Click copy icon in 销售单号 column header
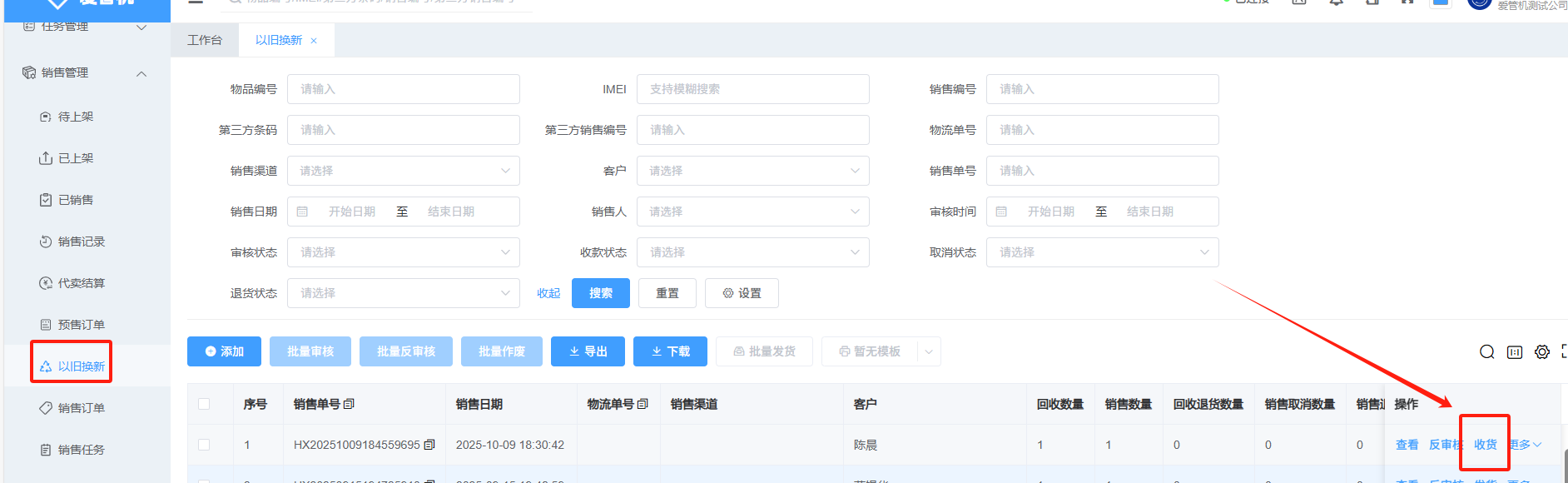Viewport: 1568px width, 483px height. (349, 404)
